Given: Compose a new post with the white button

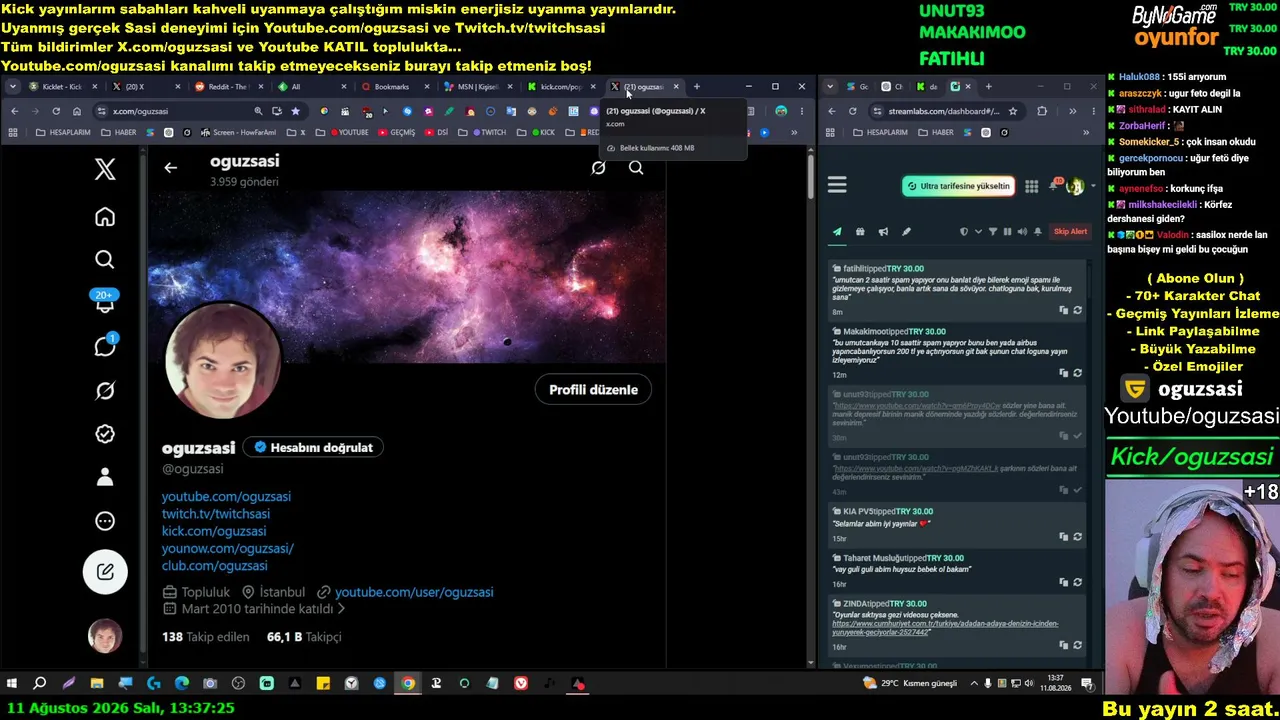Looking at the screenshot, I should point(105,572).
